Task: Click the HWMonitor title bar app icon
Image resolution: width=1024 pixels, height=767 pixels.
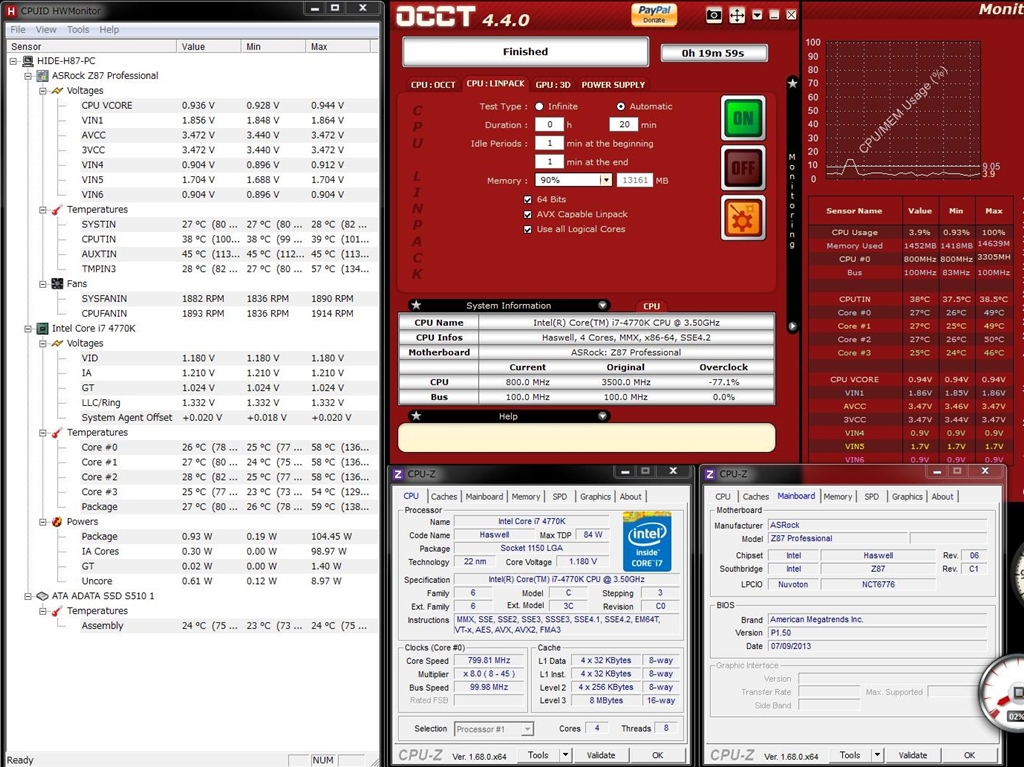Action: click(10, 10)
